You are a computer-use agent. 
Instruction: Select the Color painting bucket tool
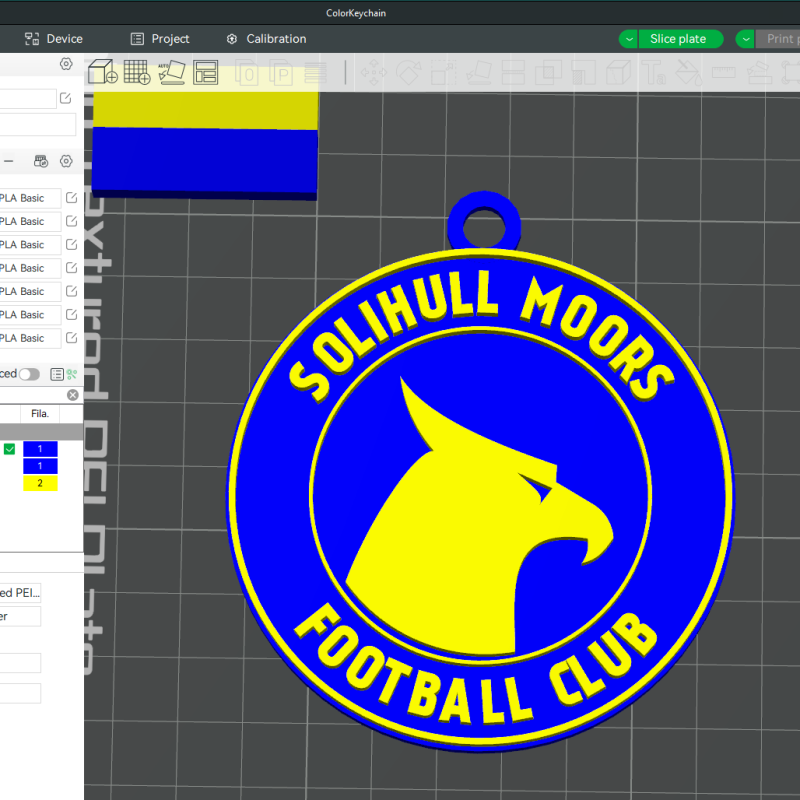coord(688,73)
